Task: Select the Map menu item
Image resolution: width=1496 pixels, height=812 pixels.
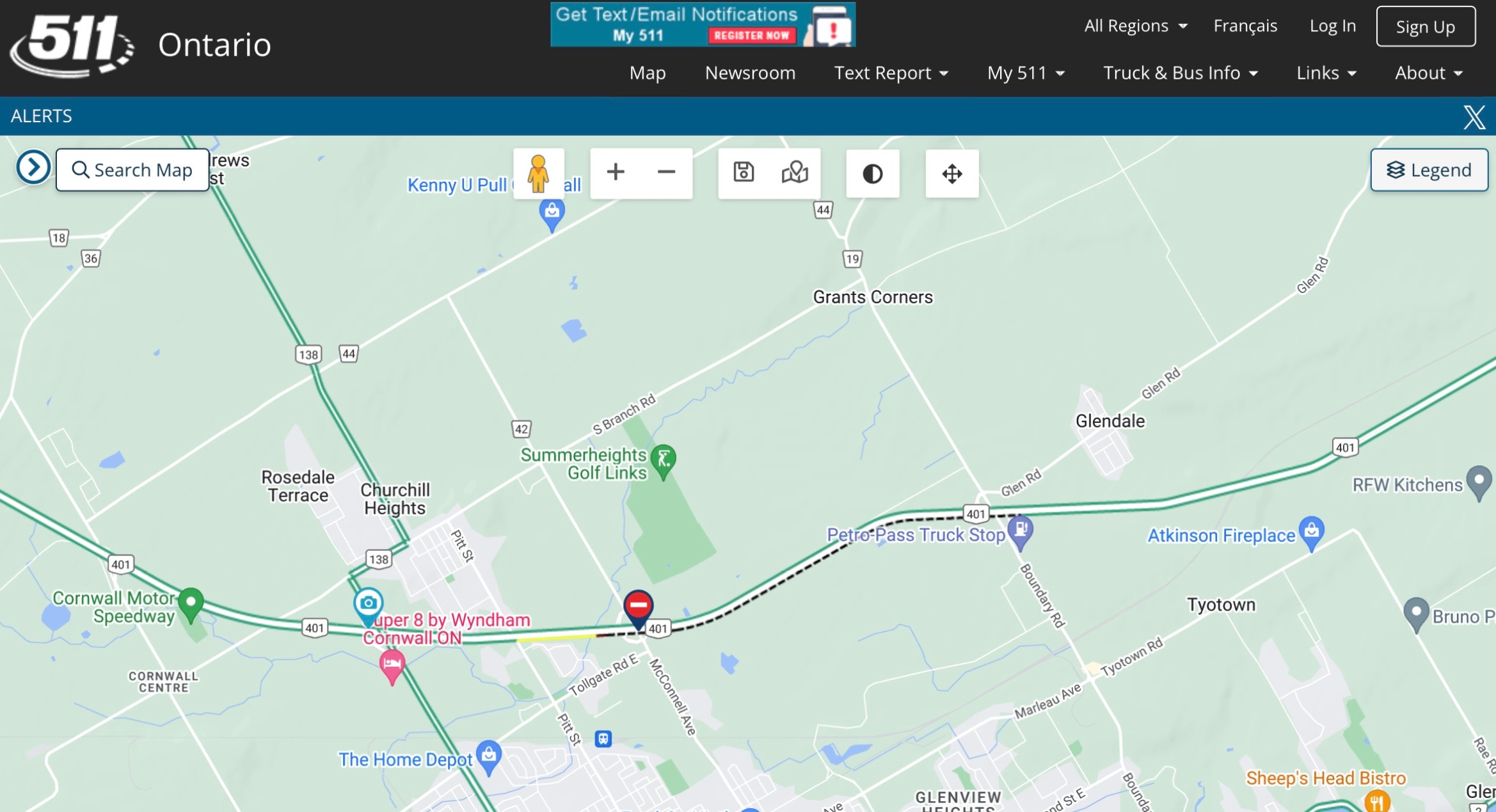Action: click(648, 73)
